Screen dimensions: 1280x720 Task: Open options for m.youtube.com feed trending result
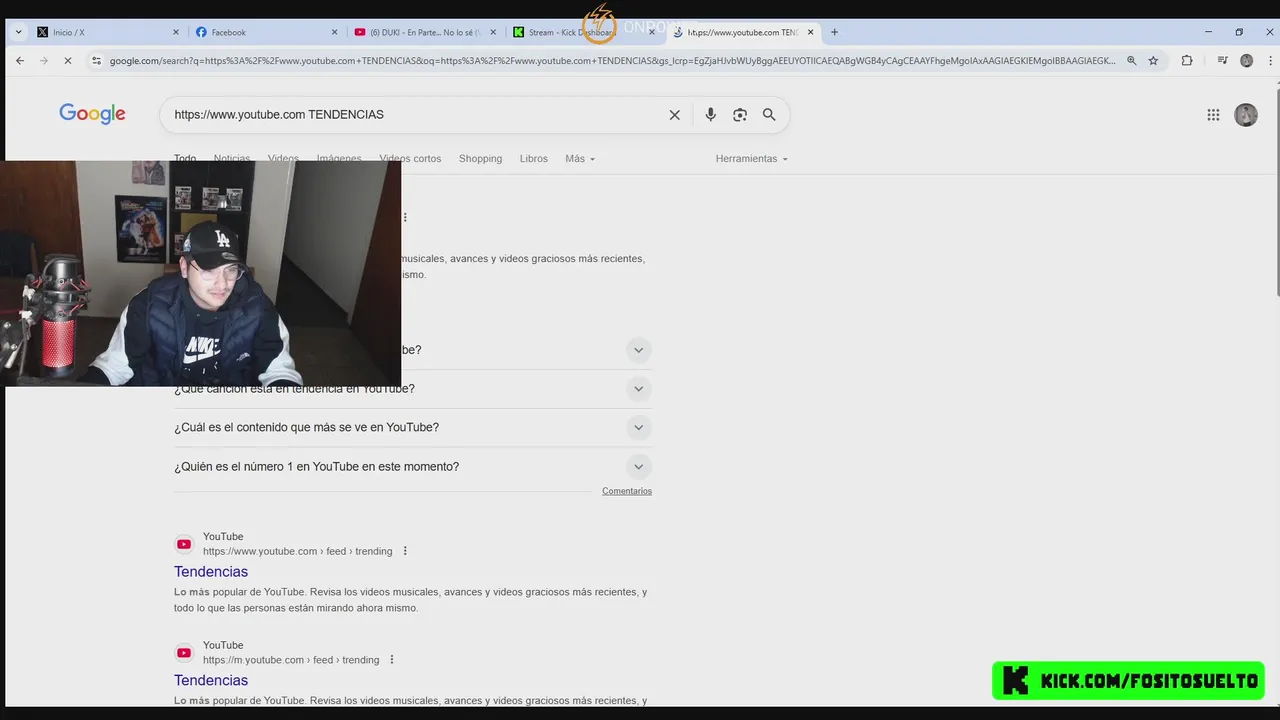[392, 660]
